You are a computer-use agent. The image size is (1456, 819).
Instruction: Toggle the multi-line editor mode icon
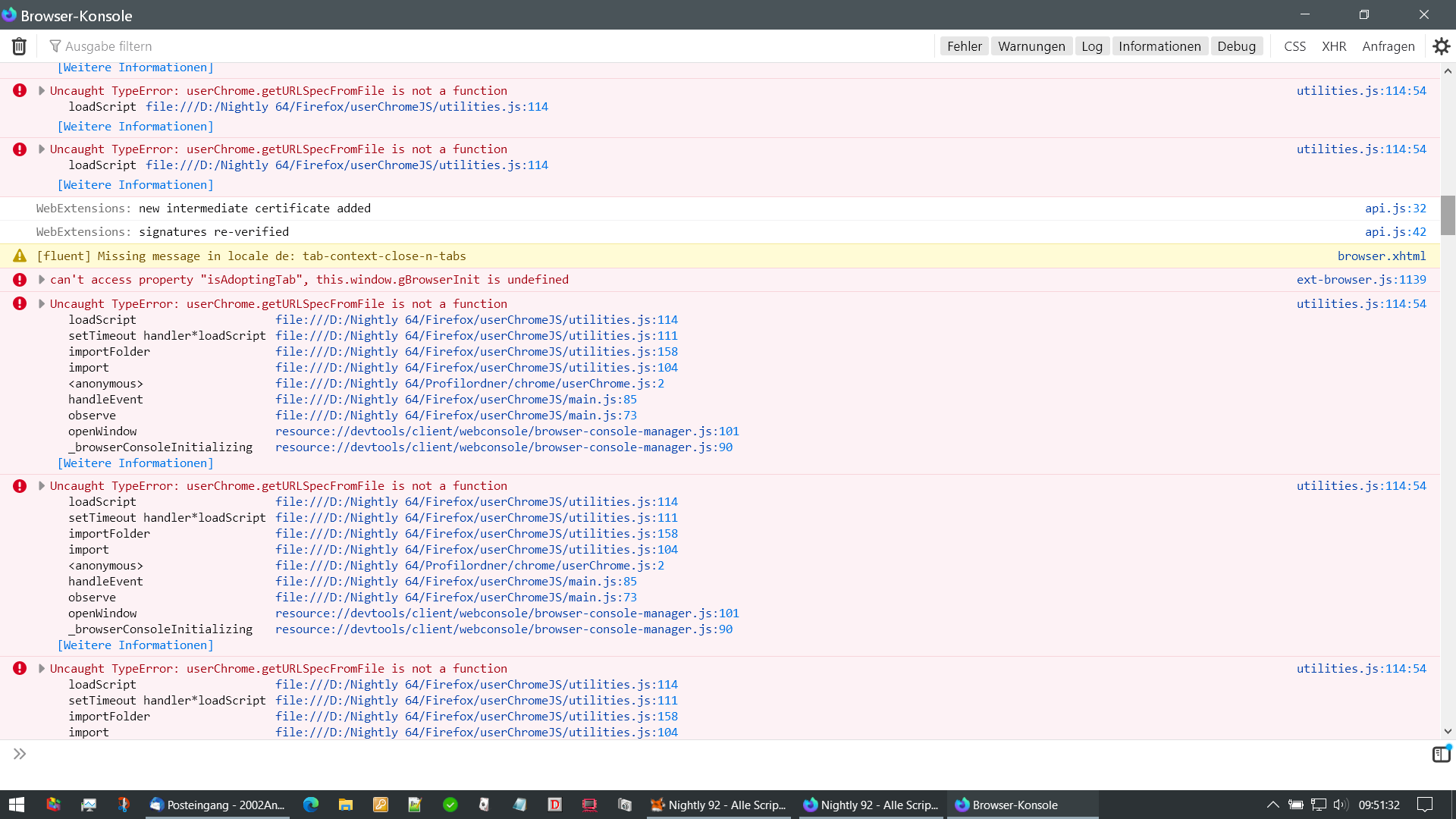pos(1441,754)
